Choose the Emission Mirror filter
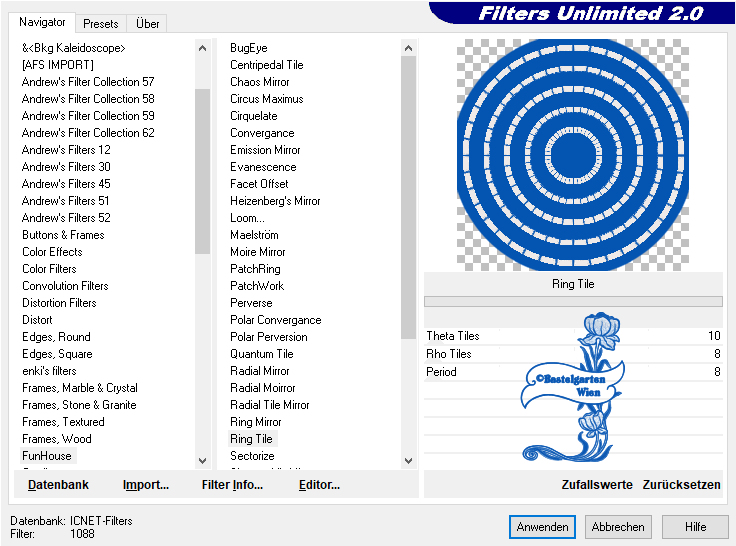Viewport: 736px width, 546px height. click(265, 150)
